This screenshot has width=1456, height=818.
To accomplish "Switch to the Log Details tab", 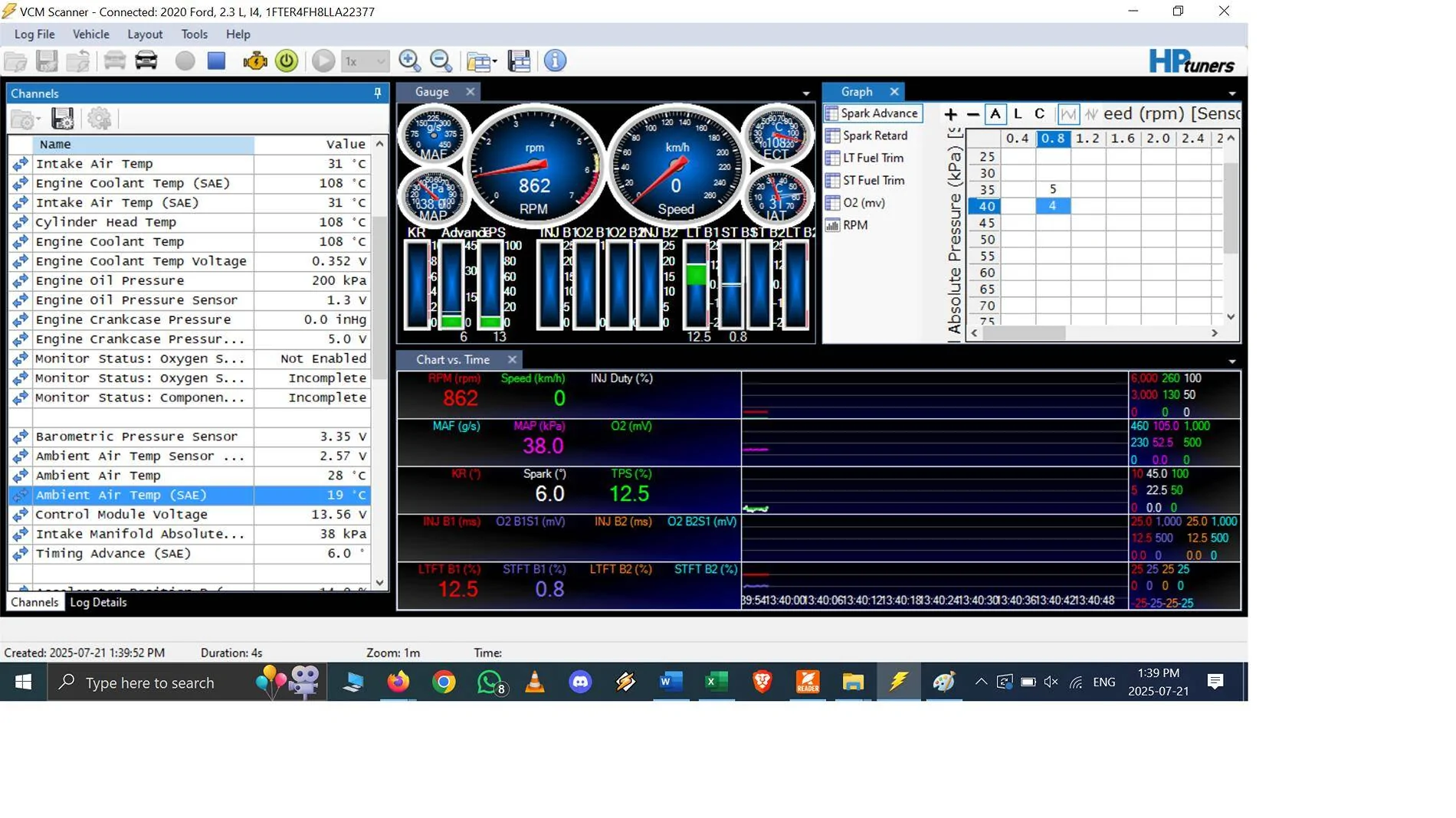I will click(x=98, y=603).
